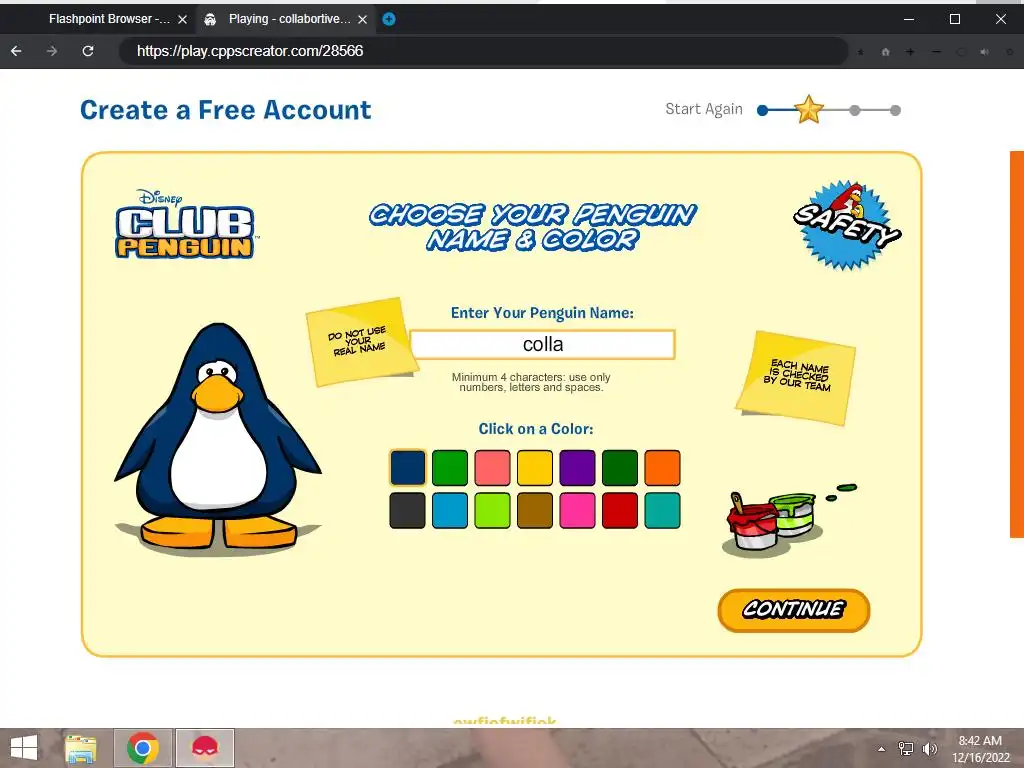Click the gold star progress step

808,109
